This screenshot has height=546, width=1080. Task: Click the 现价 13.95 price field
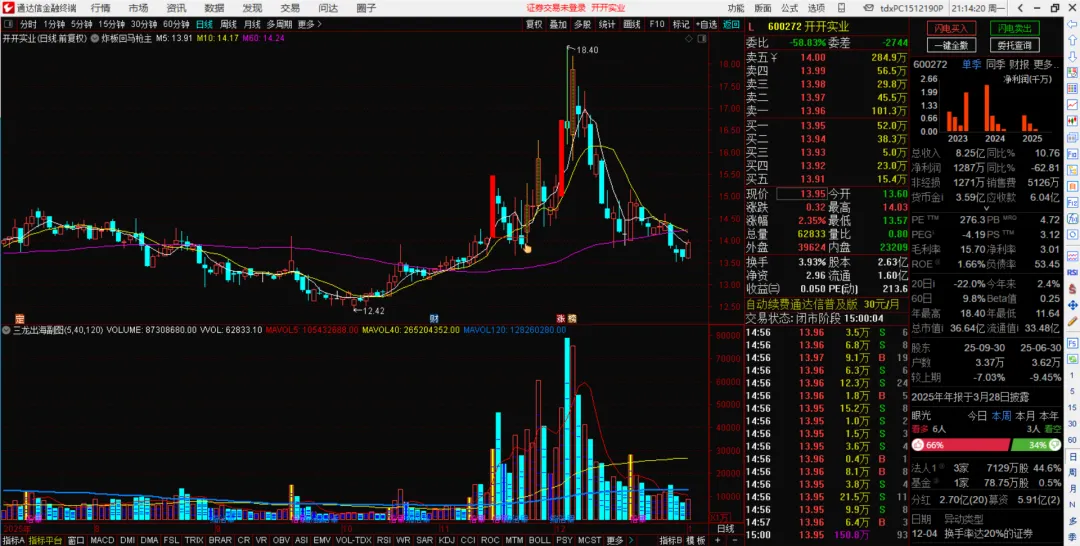point(800,194)
